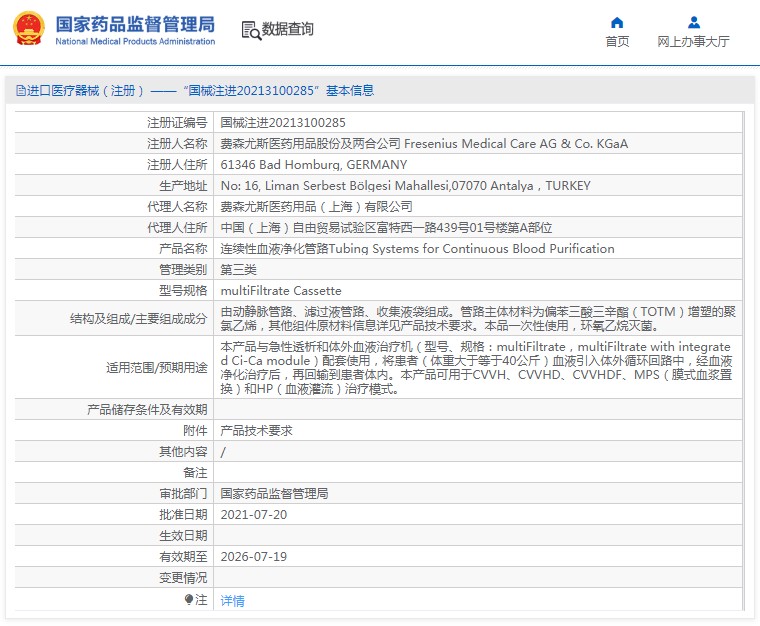760x626 pixels.
Task: Click the 附件 label
Action: click(x=195, y=431)
